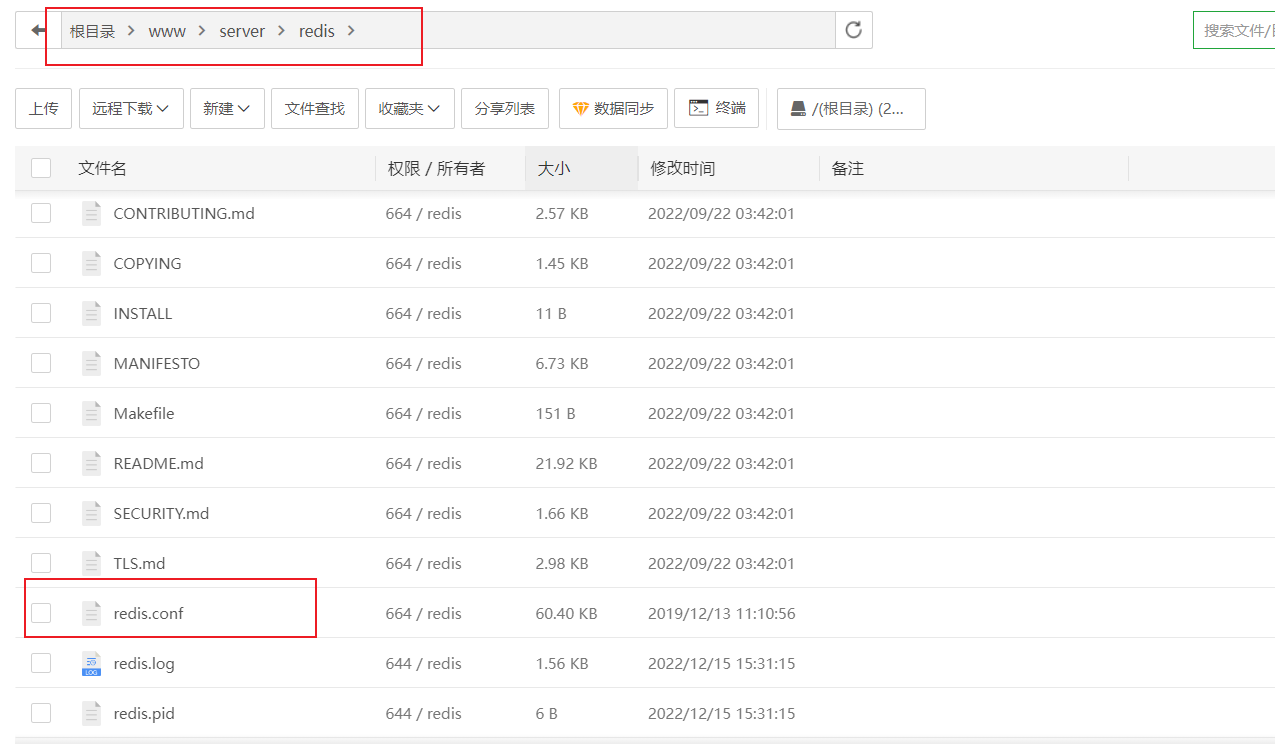The width and height of the screenshot is (1275, 755).
Task: Toggle the select-all checkbox in header
Action: click(41, 168)
